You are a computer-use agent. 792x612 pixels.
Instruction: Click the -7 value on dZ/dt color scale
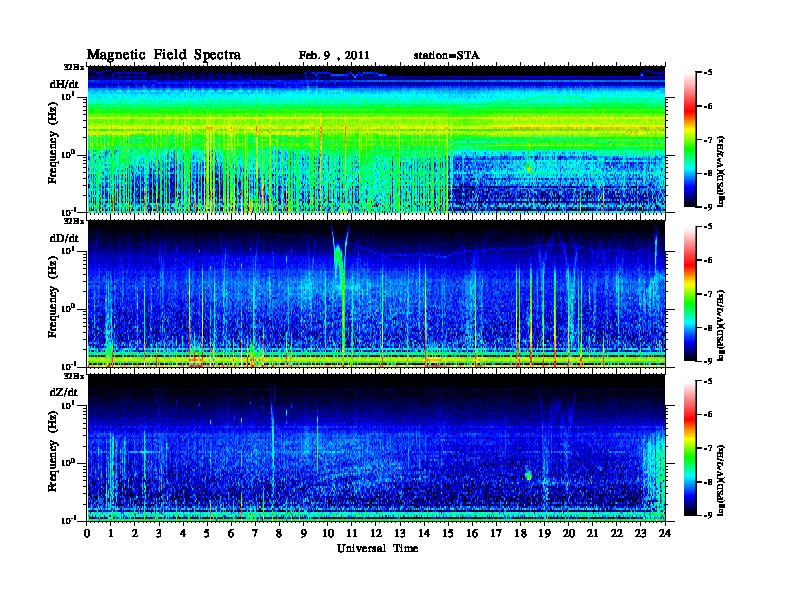point(708,448)
